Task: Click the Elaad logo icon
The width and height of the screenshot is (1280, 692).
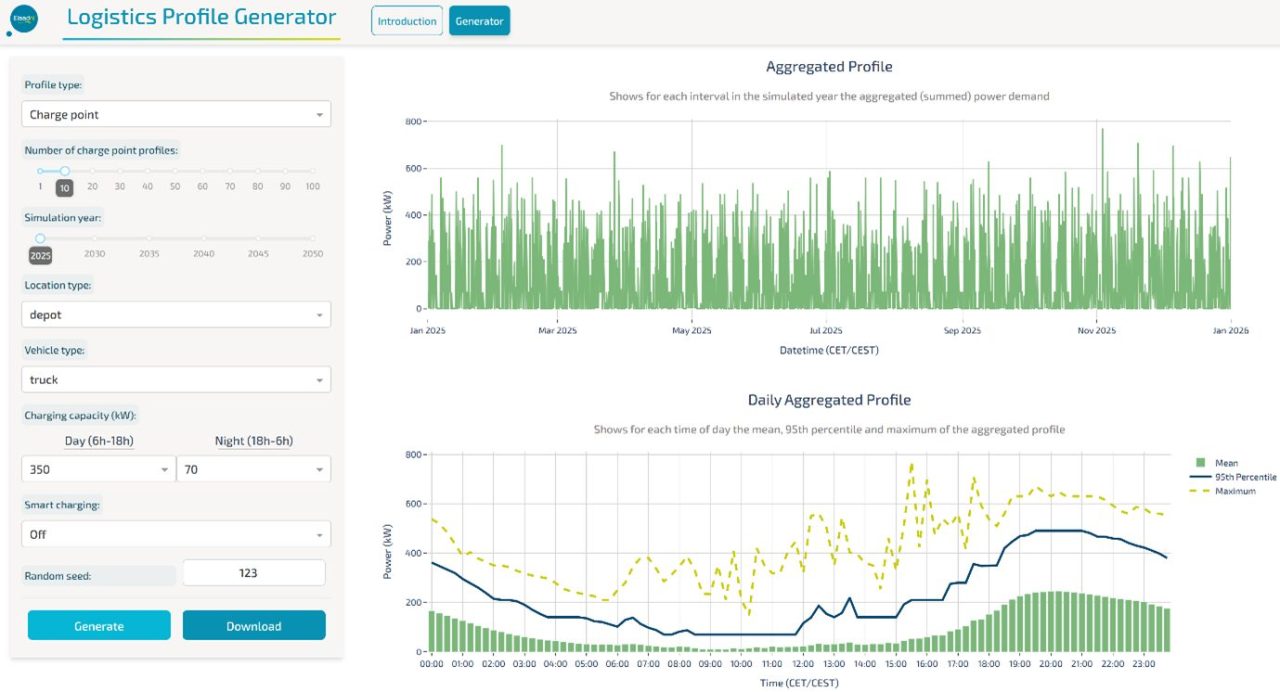Action: click(x=22, y=20)
